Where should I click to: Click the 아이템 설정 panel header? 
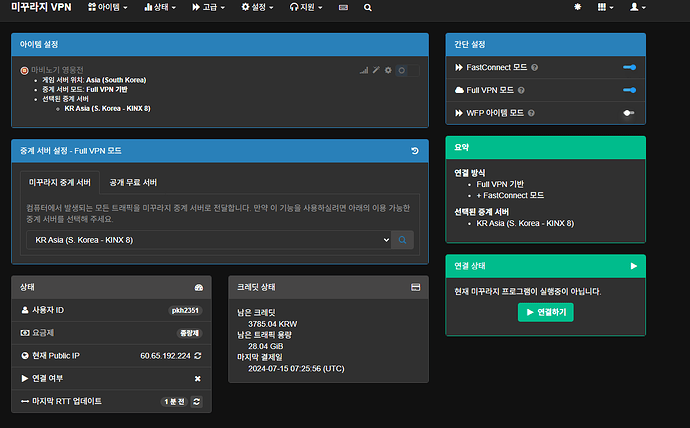click(x=220, y=44)
